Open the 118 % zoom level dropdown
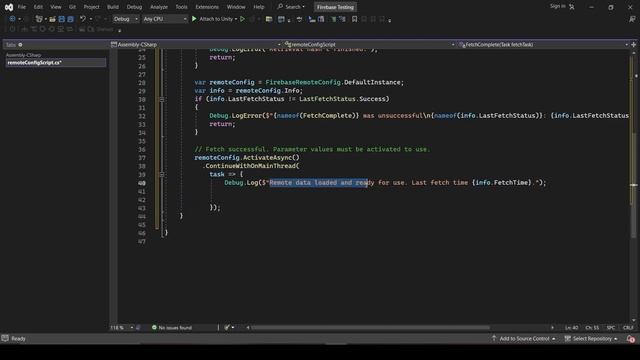Image resolution: width=640 pixels, height=360 pixels. click(122, 328)
